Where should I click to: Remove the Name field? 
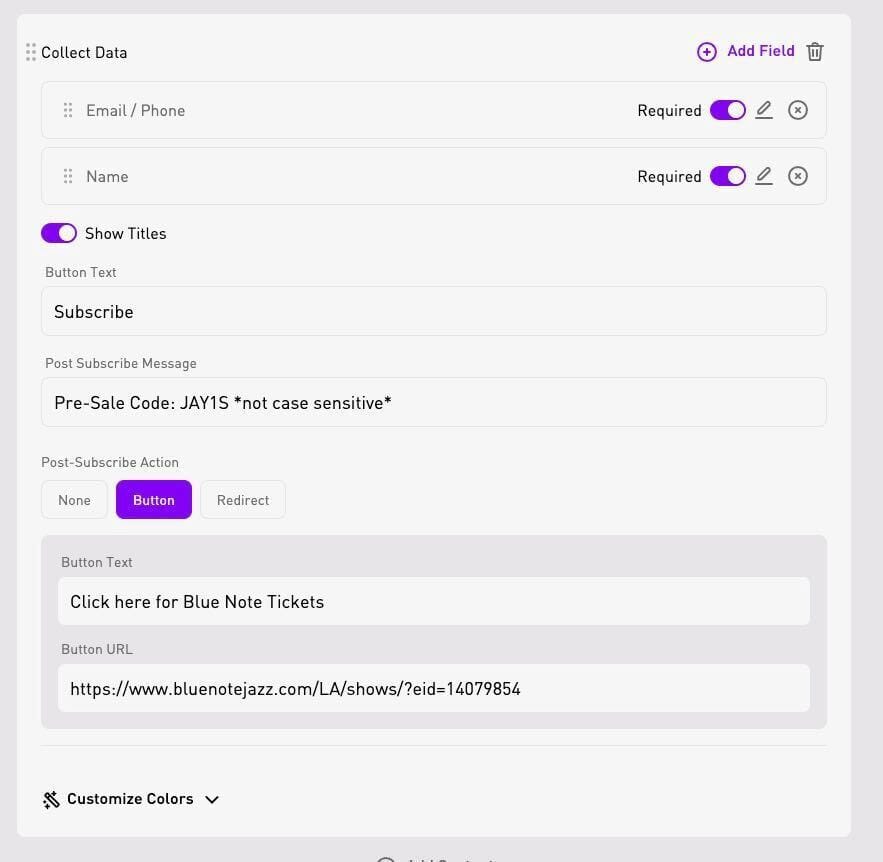[797, 176]
